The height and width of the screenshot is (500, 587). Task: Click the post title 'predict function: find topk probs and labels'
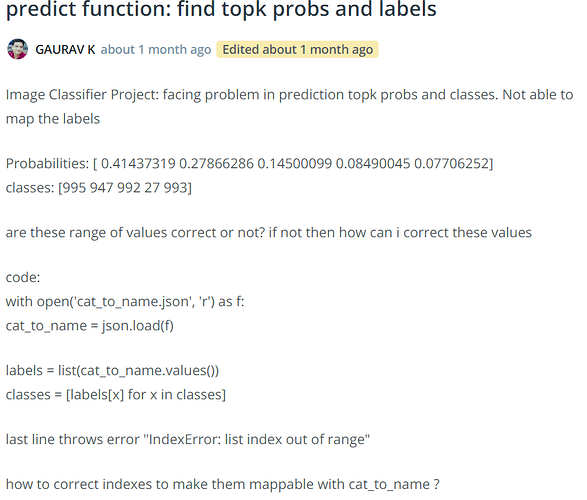tap(221, 8)
